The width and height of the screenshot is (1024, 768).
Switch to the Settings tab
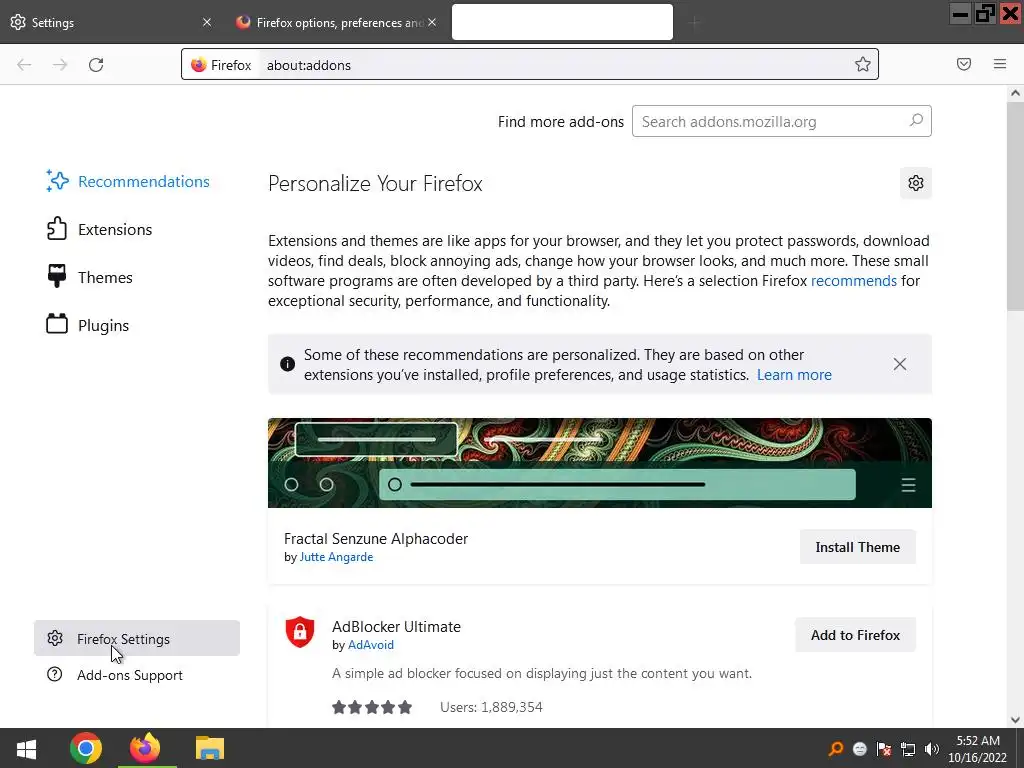tap(111, 22)
